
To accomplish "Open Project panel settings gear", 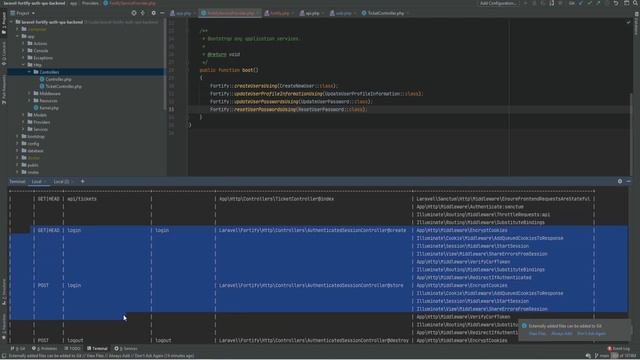I will pyautogui.click(x=153, y=13).
